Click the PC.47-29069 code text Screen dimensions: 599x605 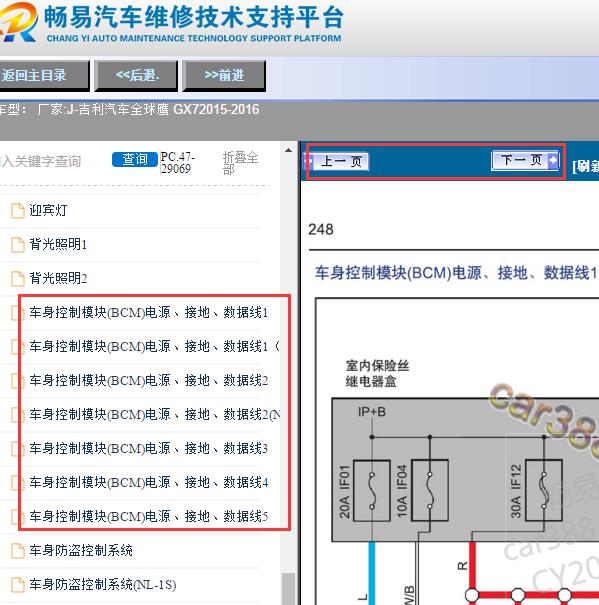(178, 162)
